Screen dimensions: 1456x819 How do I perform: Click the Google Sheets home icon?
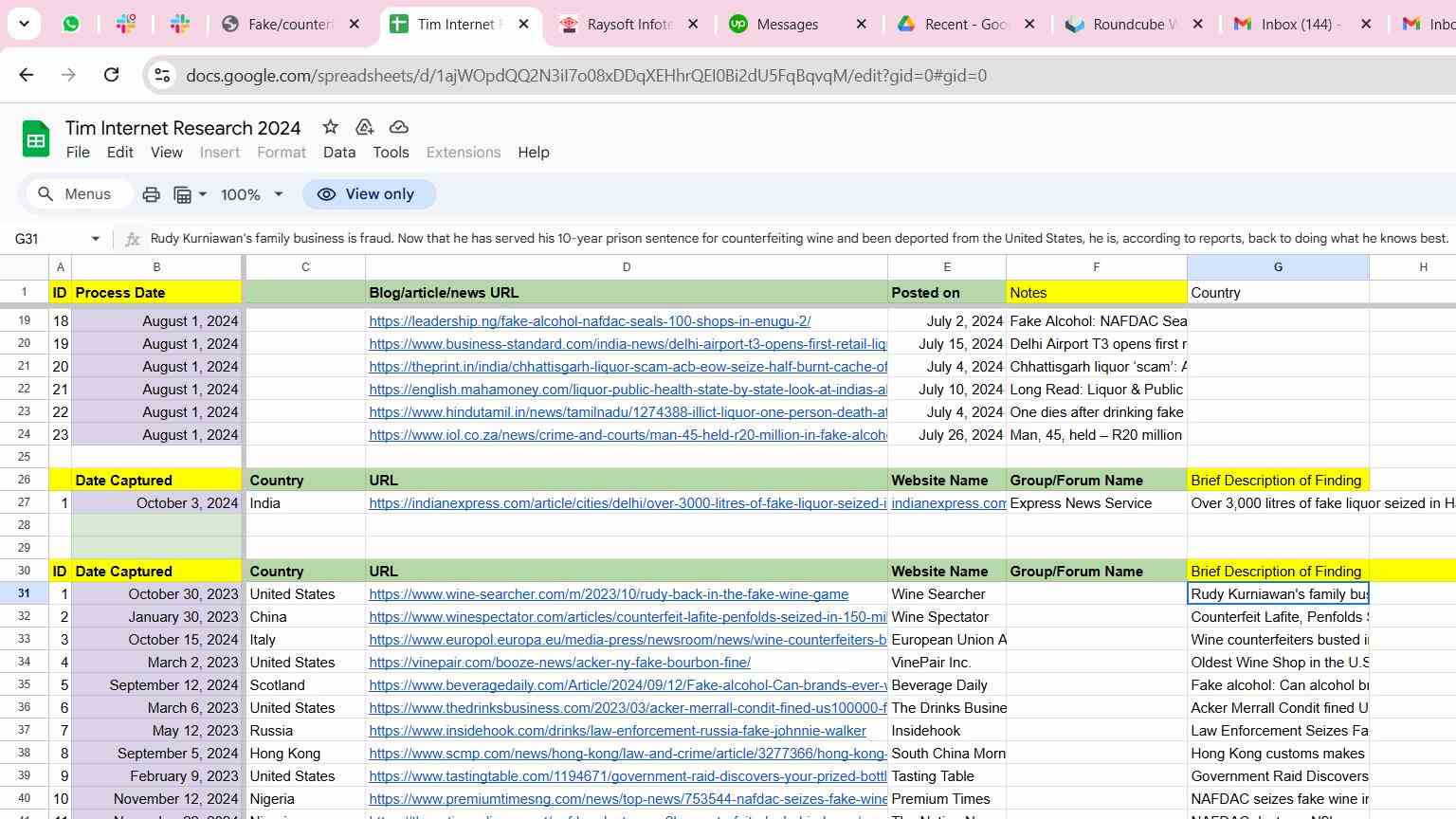tap(36, 140)
